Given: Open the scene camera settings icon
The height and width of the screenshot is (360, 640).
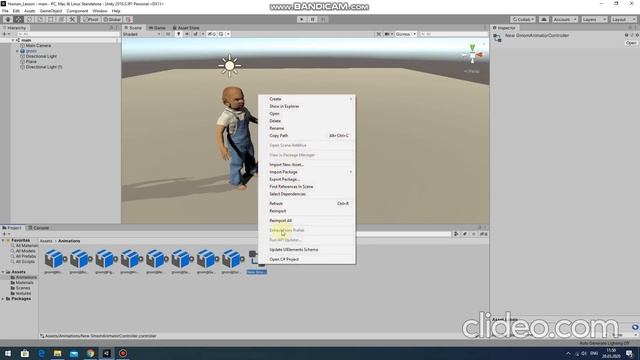Looking at the screenshot, I should pos(387,34).
